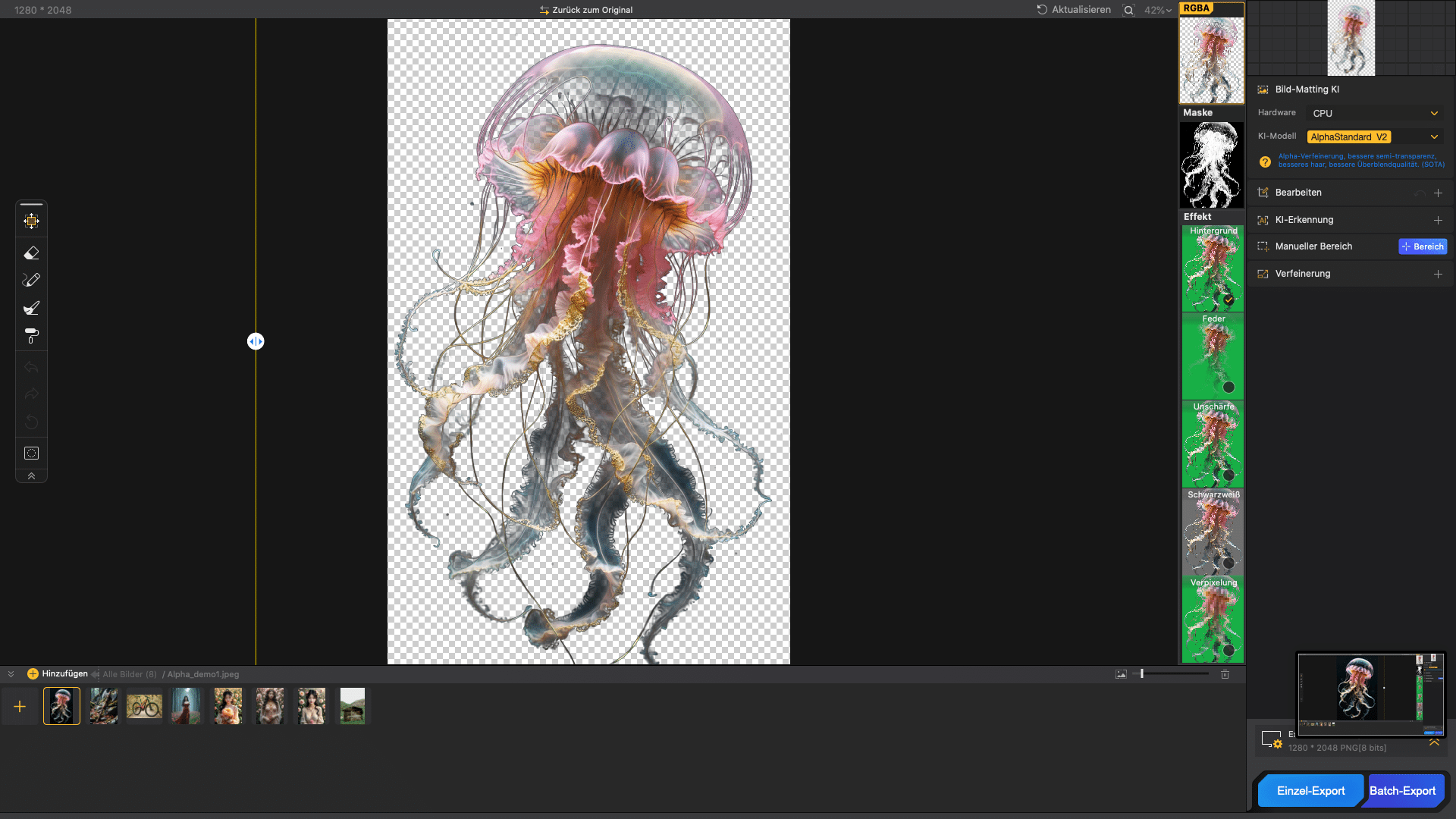The height and width of the screenshot is (819, 1456).
Task: Delete image with trash icon
Action: coord(1225,674)
